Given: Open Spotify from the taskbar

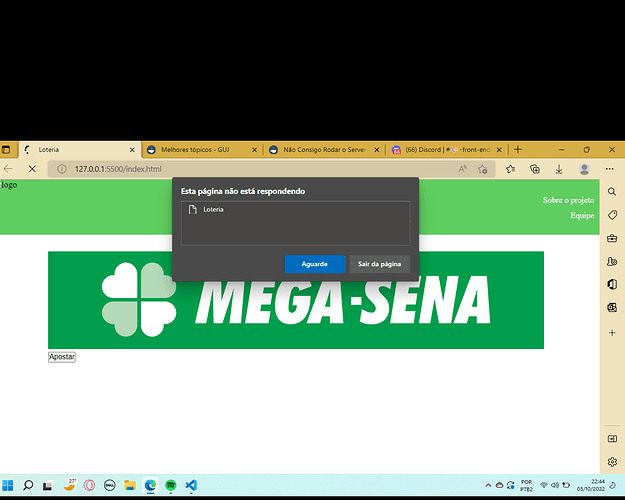Looking at the screenshot, I should click(x=171, y=485).
